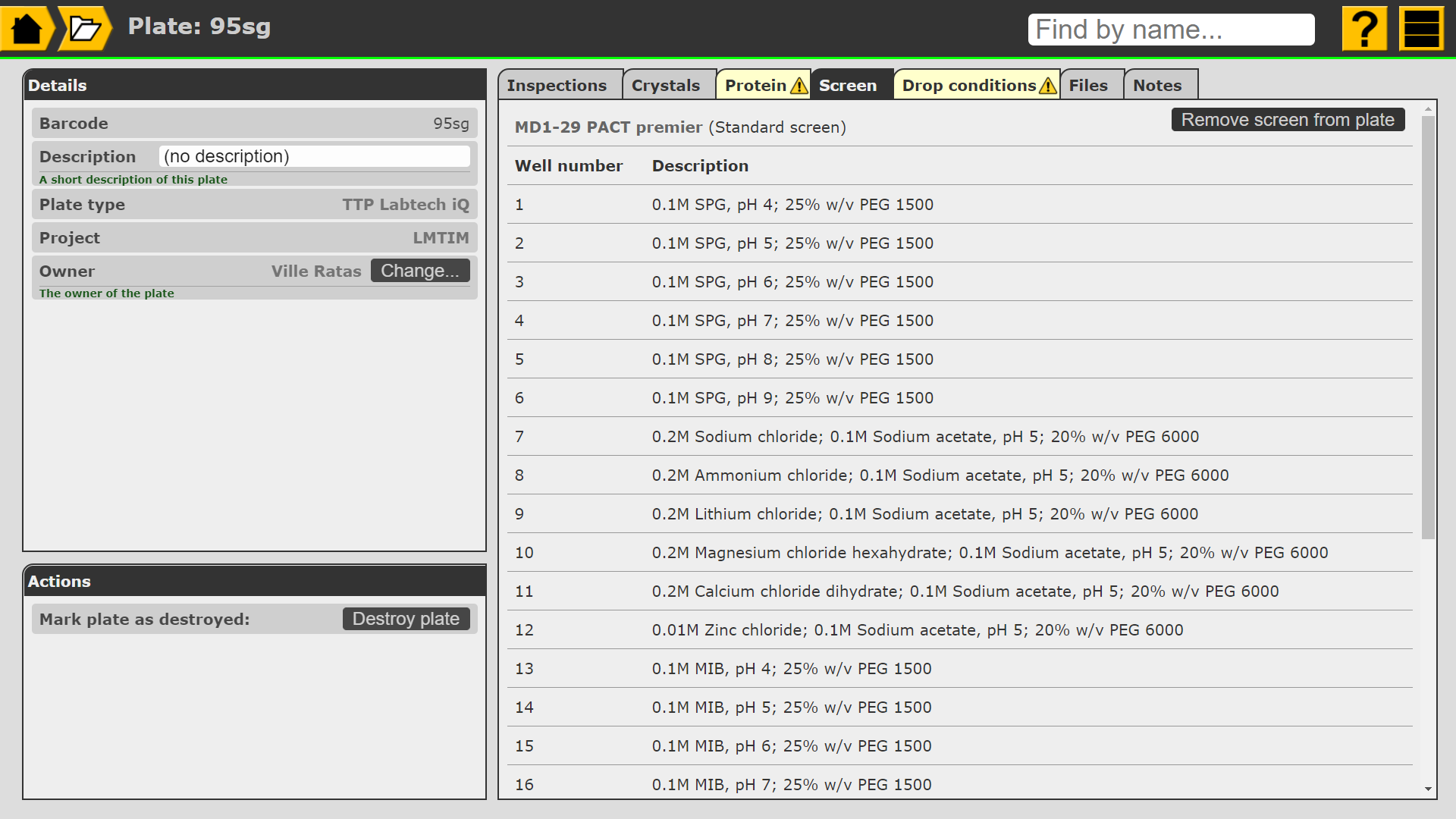The height and width of the screenshot is (819, 1456).
Task: Open the hamburger menu icon
Action: click(1421, 29)
